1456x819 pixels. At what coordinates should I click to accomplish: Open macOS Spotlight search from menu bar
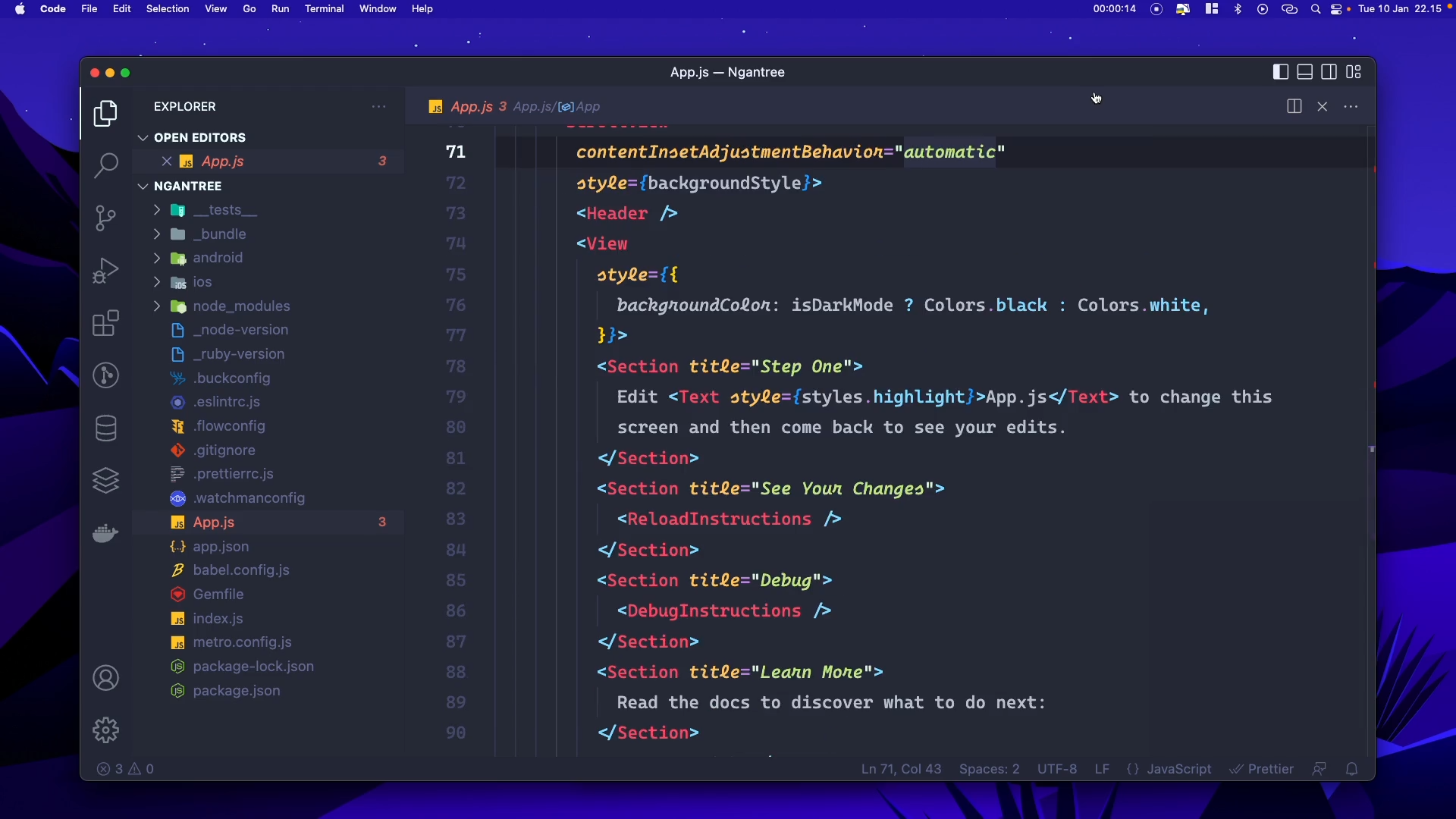pos(1316,9)
